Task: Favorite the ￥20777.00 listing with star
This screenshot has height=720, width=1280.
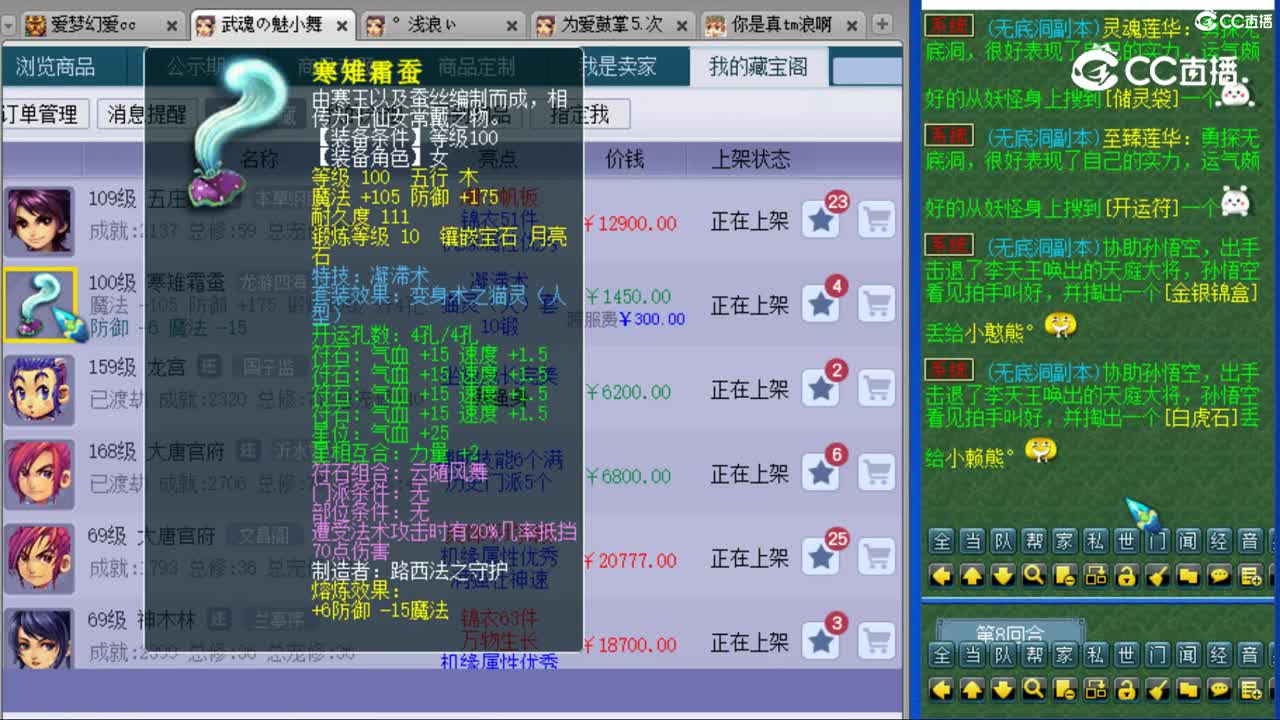Action: [821, 557]
